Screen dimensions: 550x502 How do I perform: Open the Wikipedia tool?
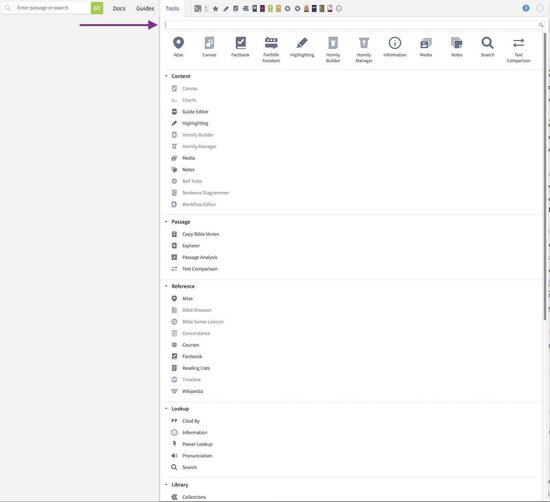187,391
